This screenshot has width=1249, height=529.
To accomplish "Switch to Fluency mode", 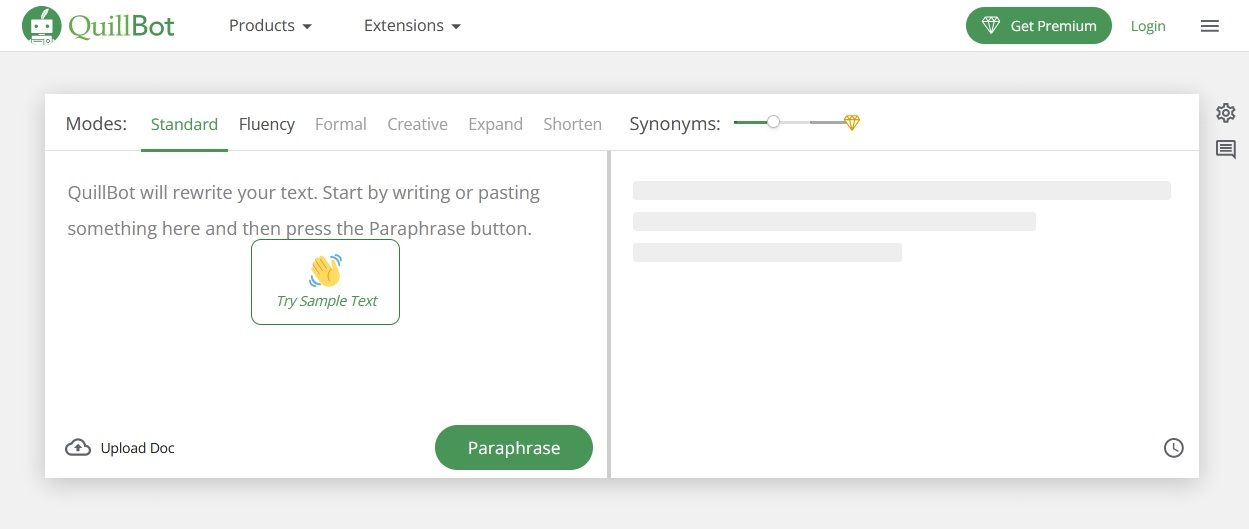I will tap(267, 124).
